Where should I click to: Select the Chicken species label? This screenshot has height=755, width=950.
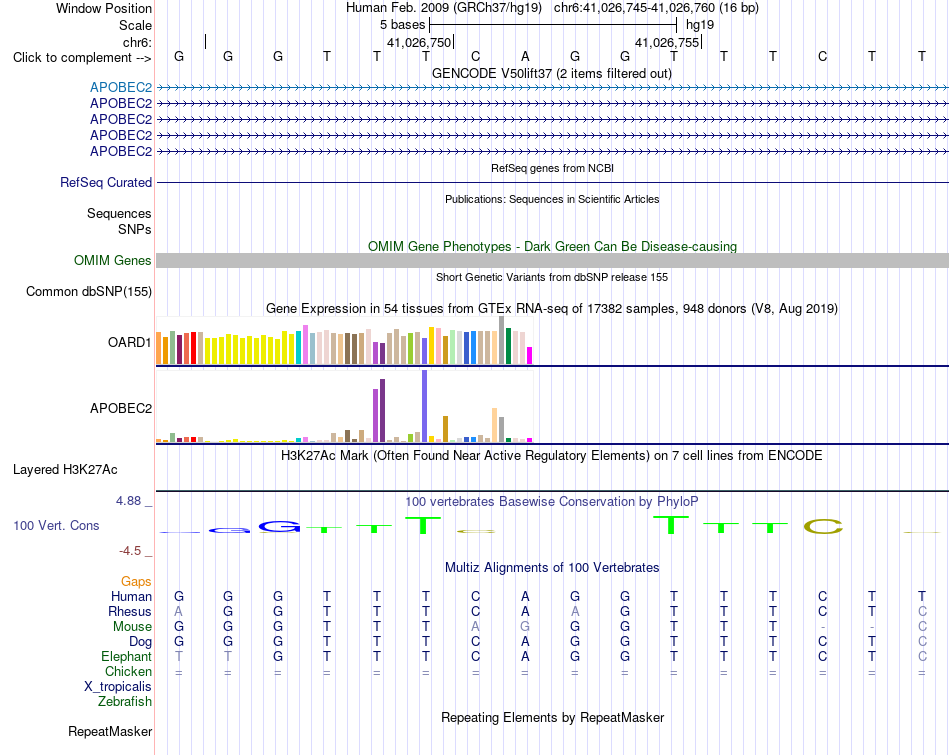[128, 671]
